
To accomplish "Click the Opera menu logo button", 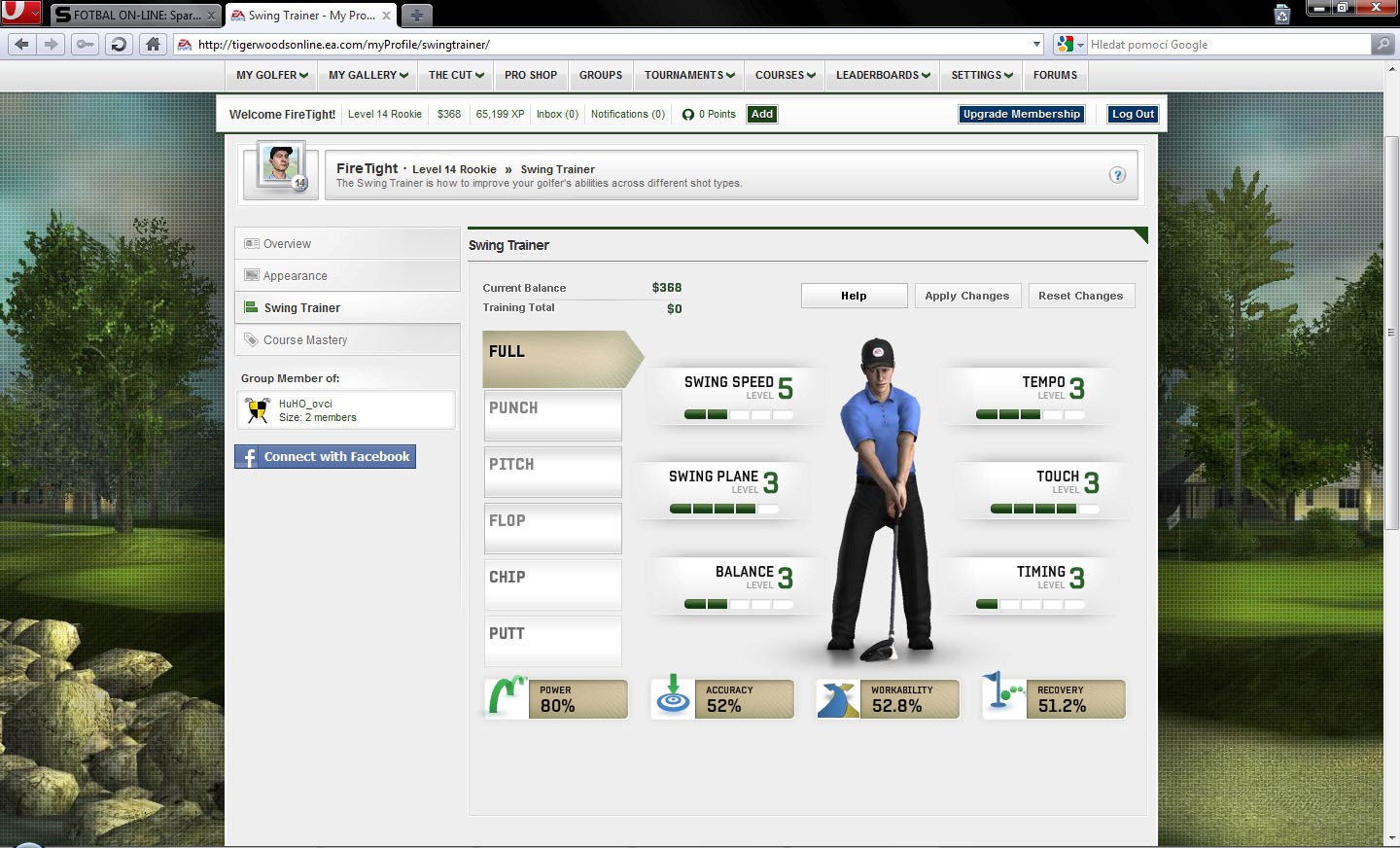I will [20, 14].
